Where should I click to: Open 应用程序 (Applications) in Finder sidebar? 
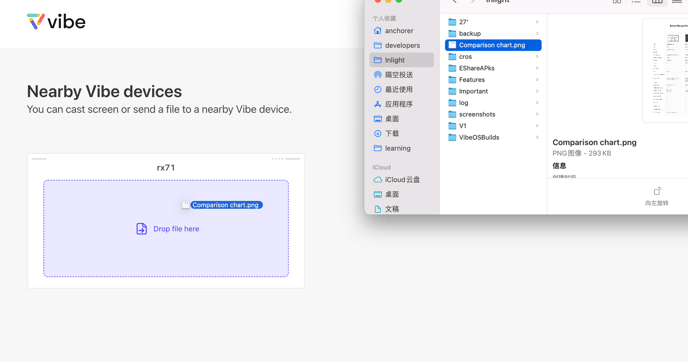click(x=401, y=104)
